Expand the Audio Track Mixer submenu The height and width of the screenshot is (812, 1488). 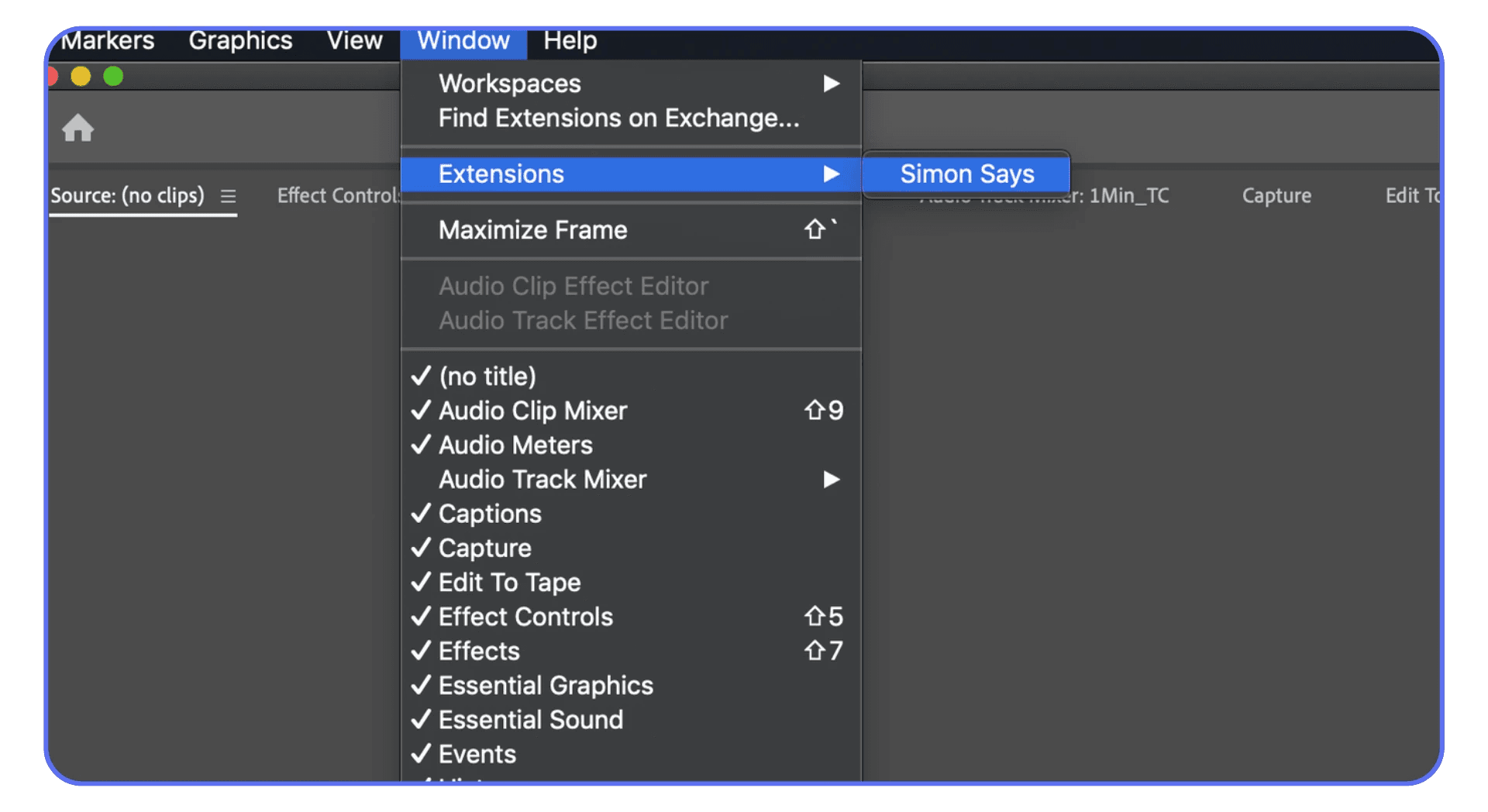831,479
